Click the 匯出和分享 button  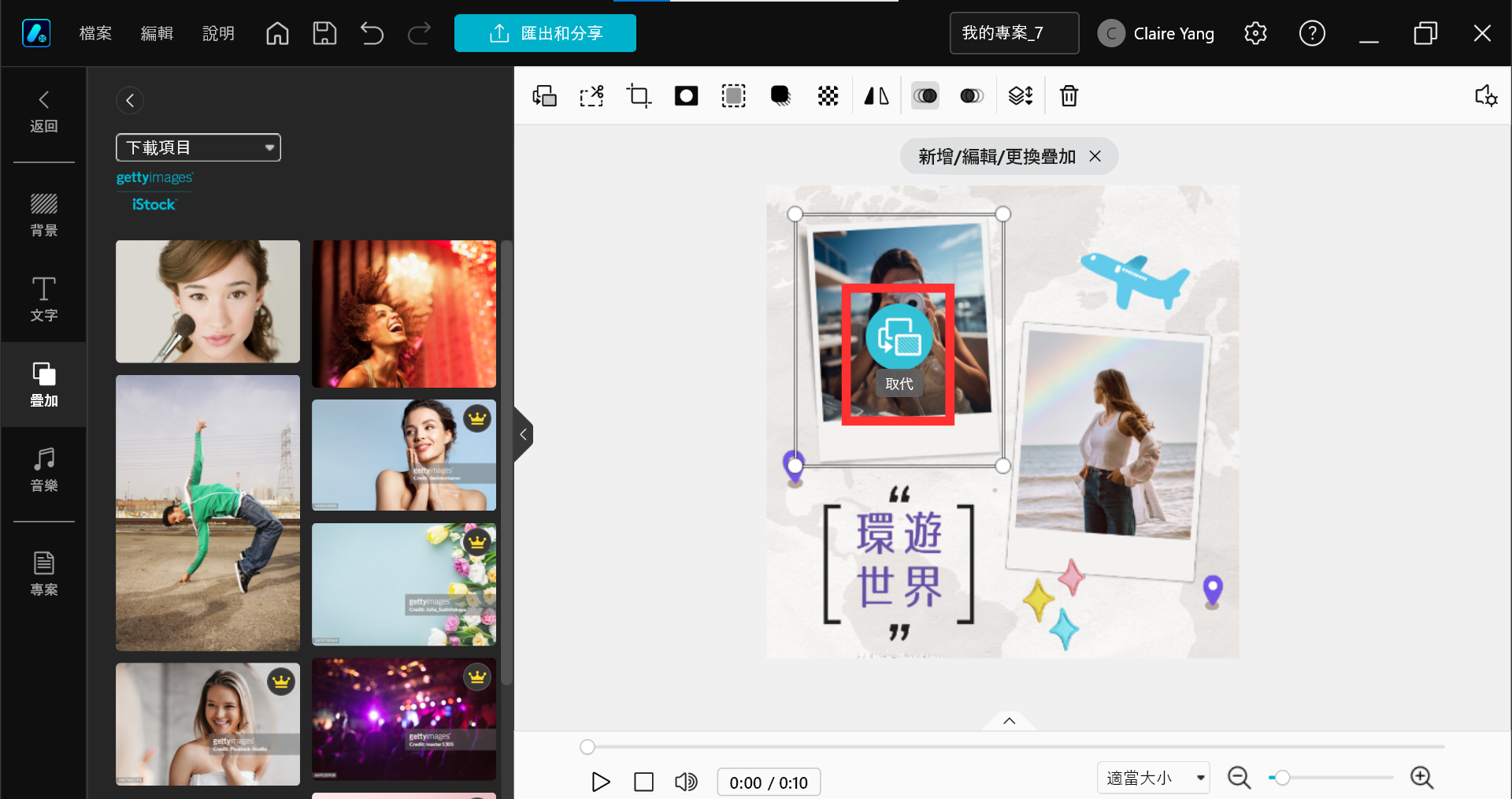545,33
